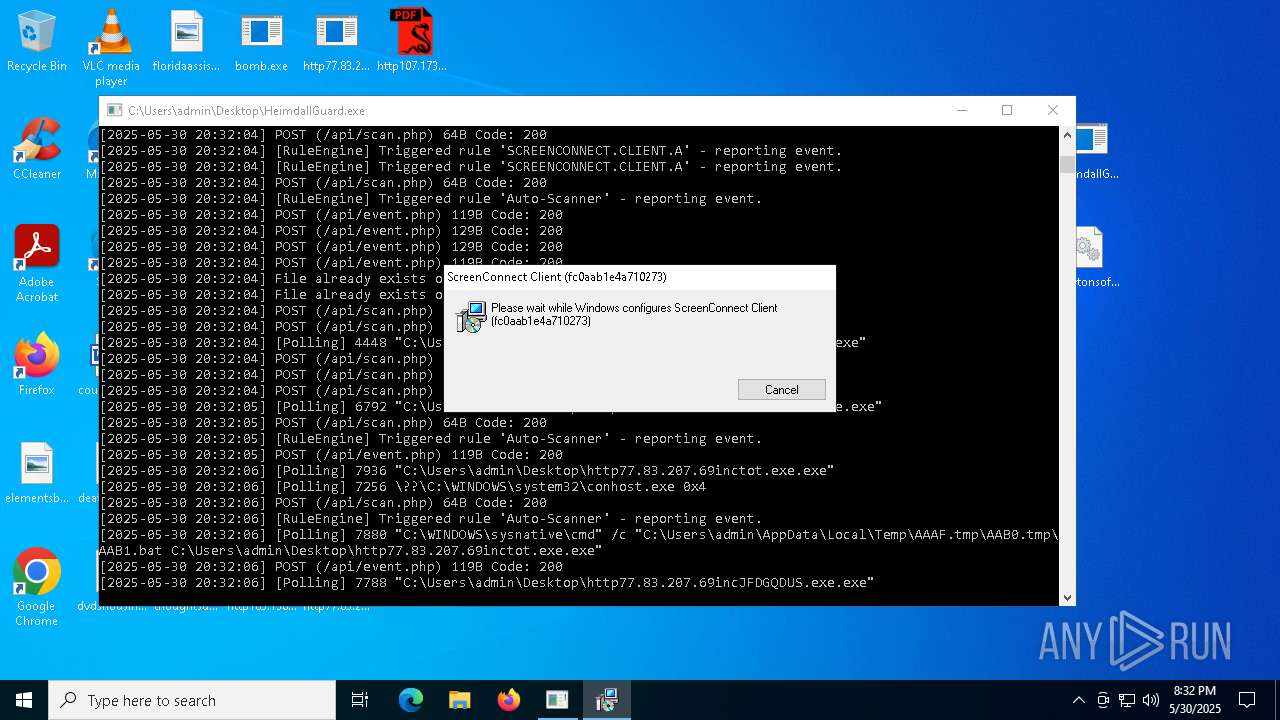Click the HeimdallGuard console title bar icon

tap(114, 111)
